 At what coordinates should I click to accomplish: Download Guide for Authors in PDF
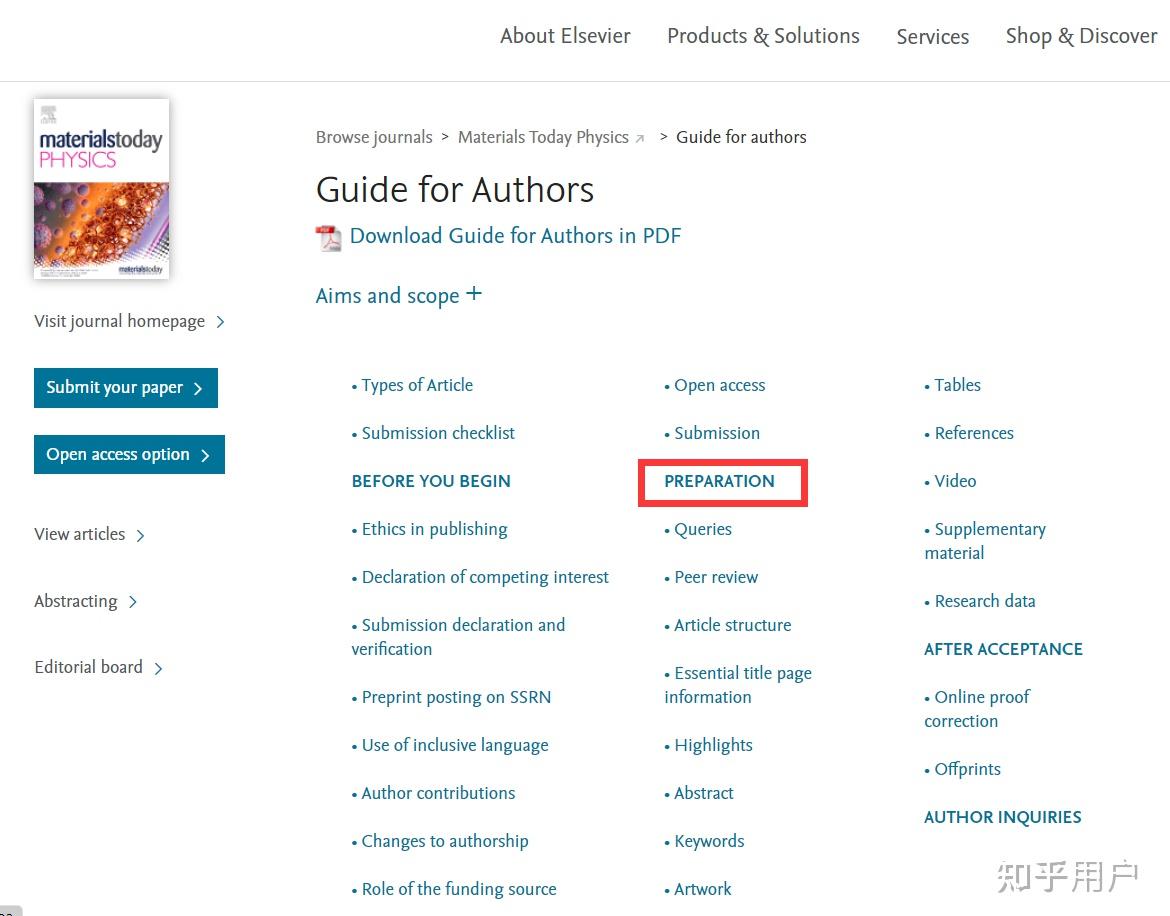(x=516, y=236)
